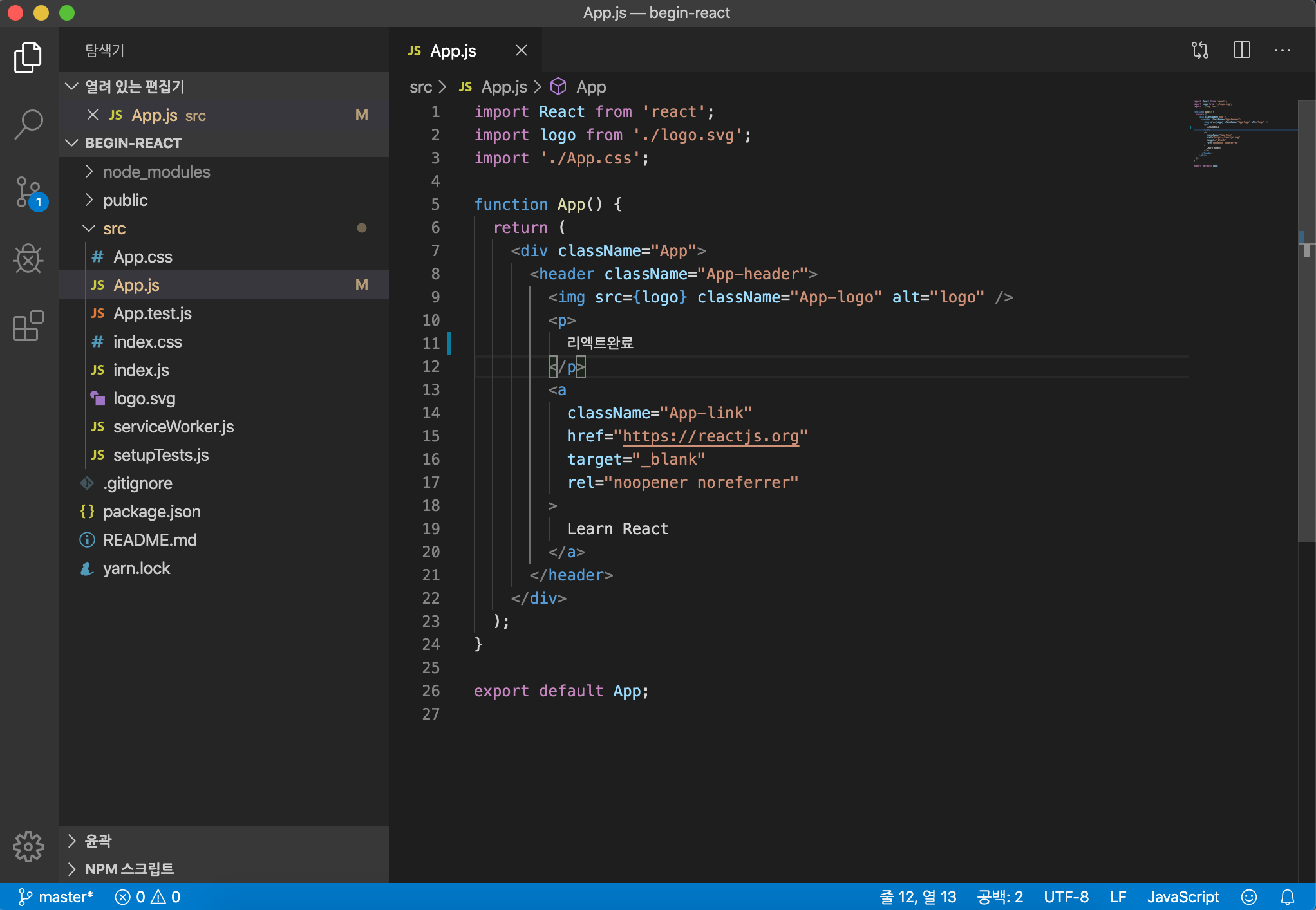Screen dimensions: 1316x910
Task: Collapse the src folder
Action: coord(114,228)
